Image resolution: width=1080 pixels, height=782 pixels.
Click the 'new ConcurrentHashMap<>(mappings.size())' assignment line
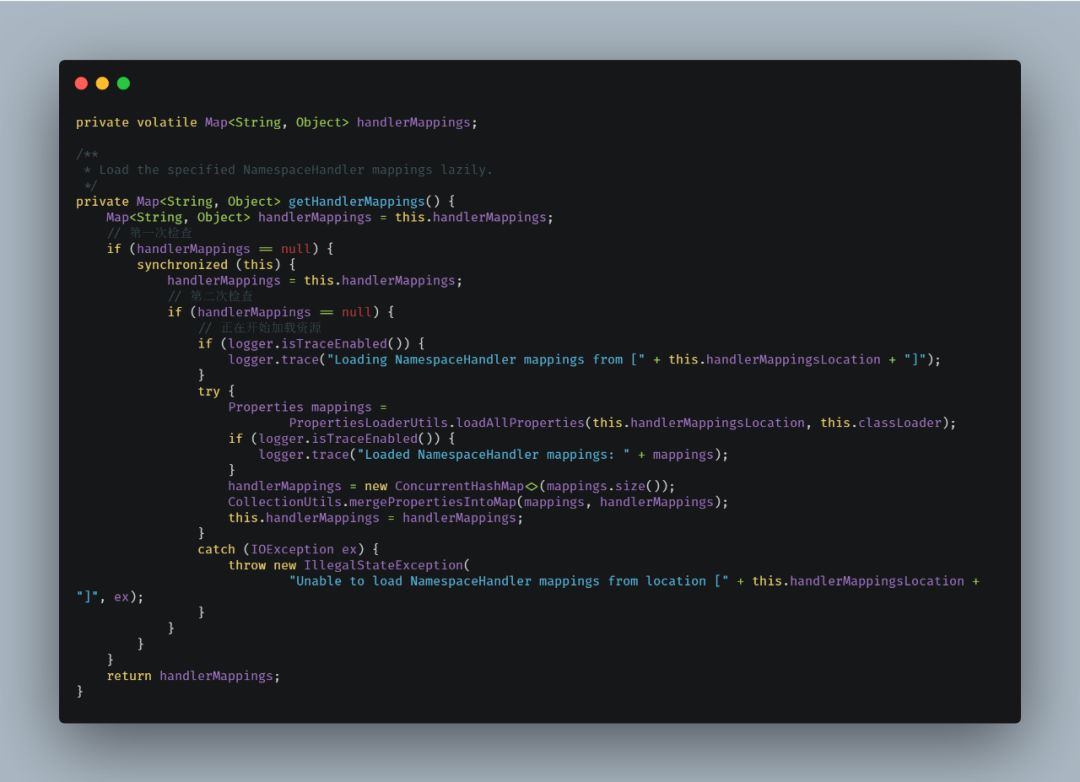pos(451,486)
